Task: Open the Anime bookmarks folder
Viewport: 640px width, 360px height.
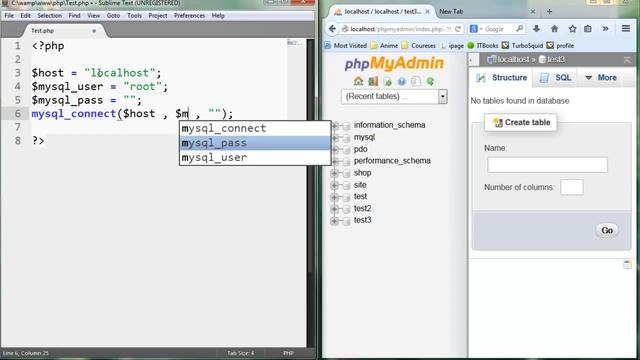Action: pos(384,46)
